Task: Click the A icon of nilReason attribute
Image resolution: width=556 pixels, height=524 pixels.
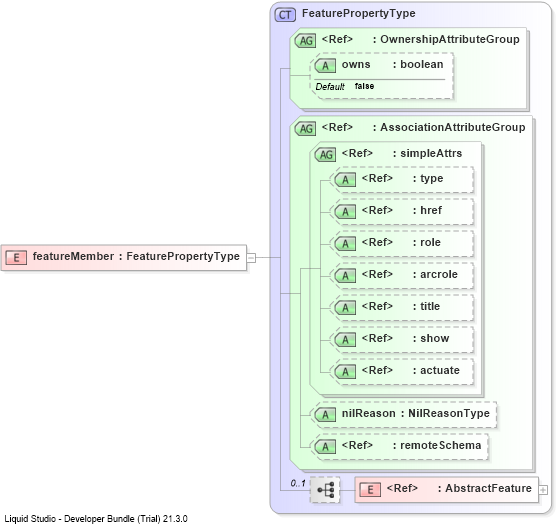Action: [x=325, y=415]
